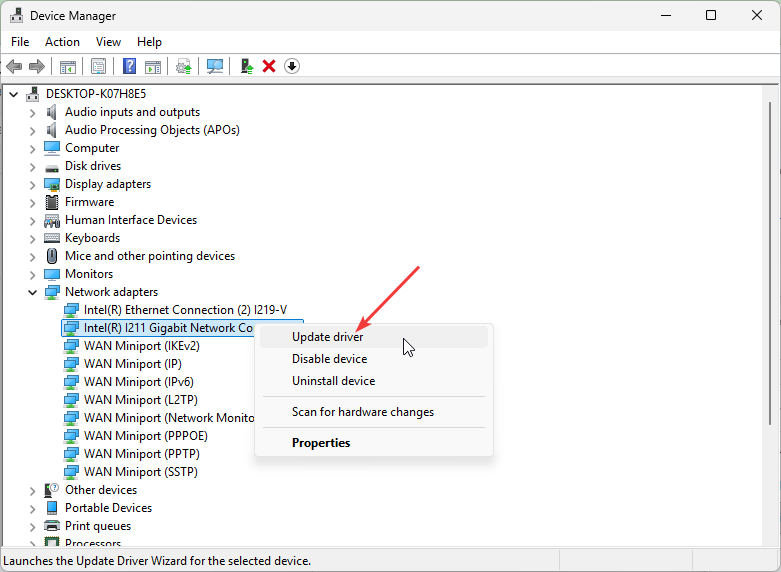Click Properties in the context menu
Viewport: 781px width, 572px height.
pyautogui.click(x=321, y=443)
